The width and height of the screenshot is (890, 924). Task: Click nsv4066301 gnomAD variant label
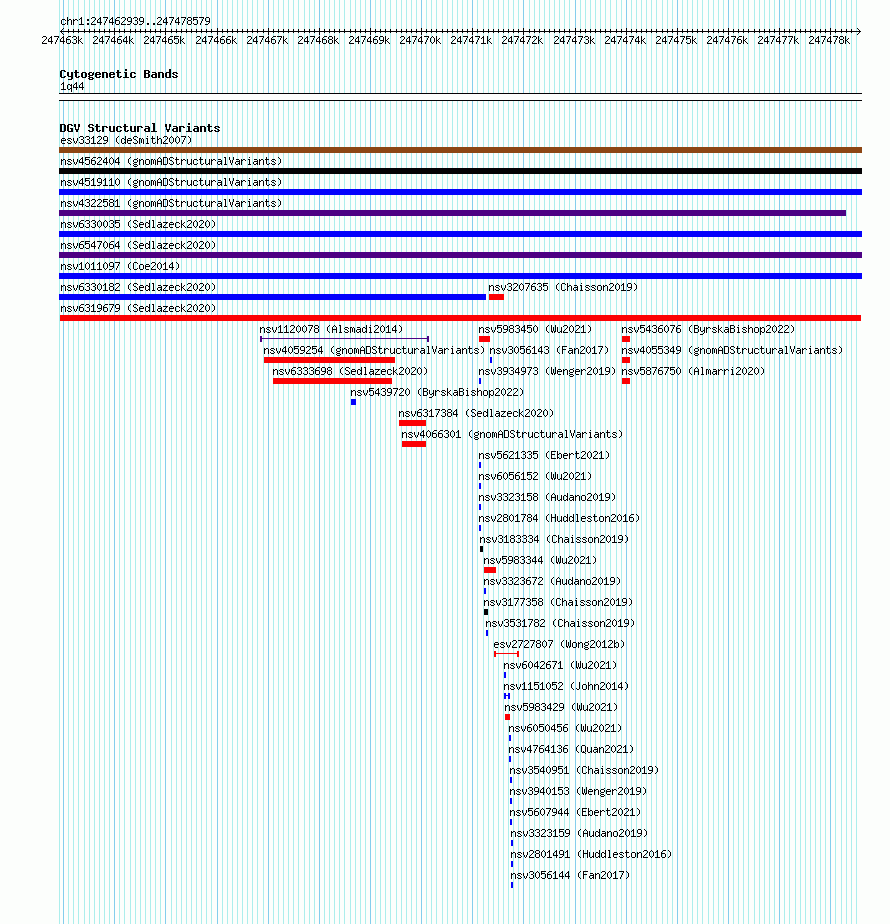click(x=512, y=434)
